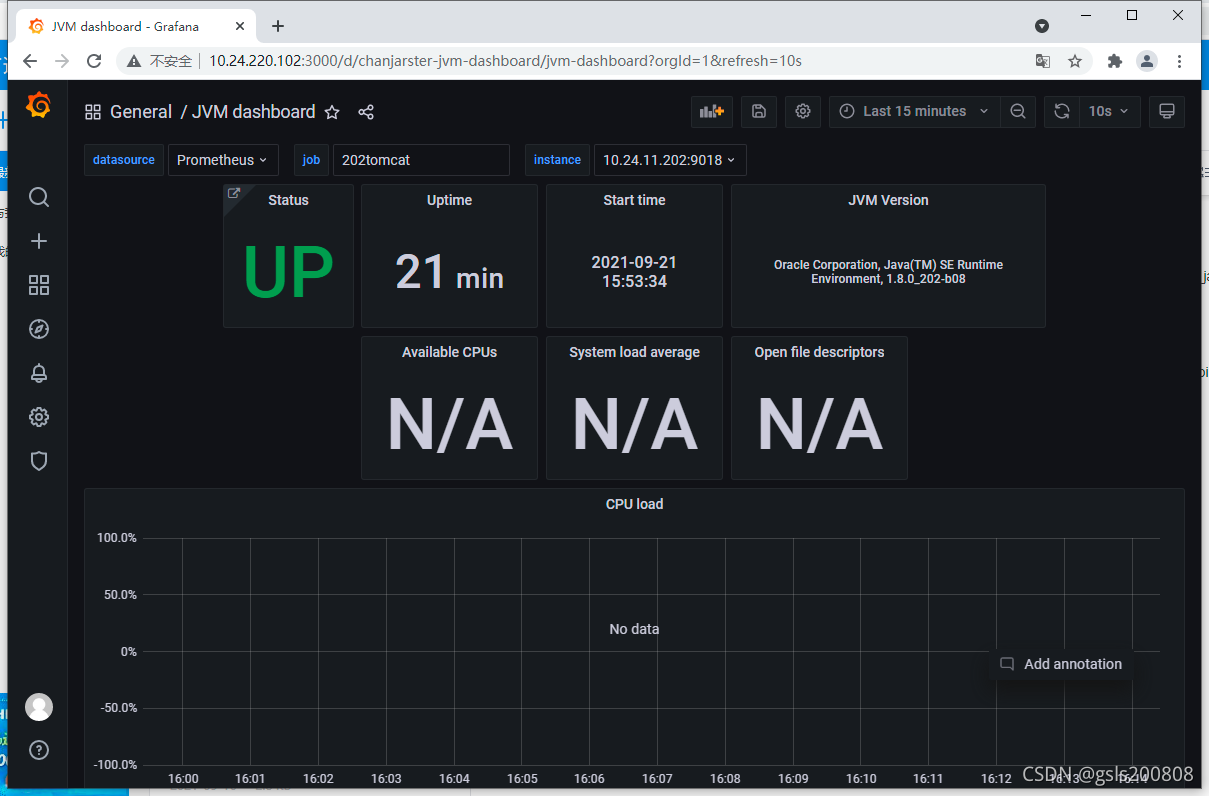Open the 10s refresh interval dropdown
The height and width of the screenshot is (796, 1209).
pos(1109,111)
